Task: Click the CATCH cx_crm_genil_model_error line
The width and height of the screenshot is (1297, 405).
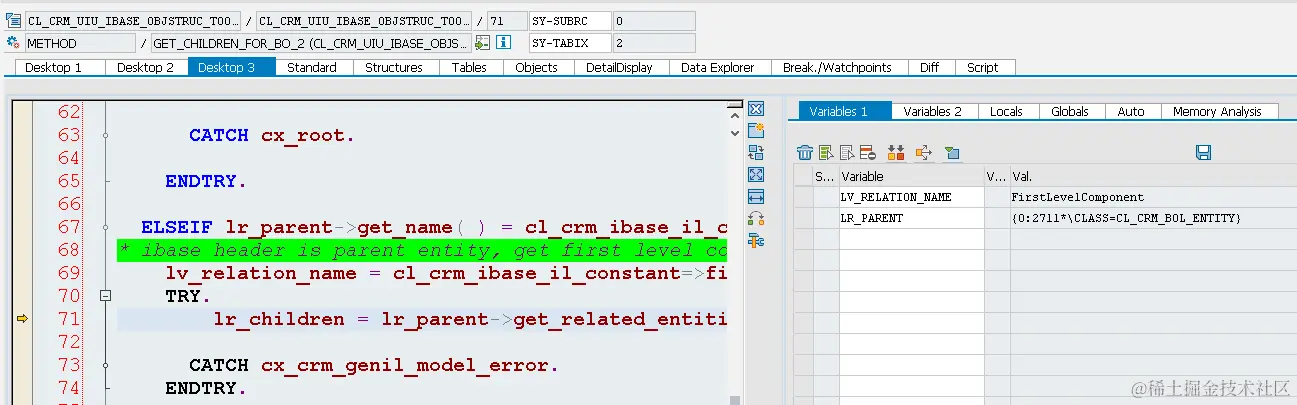Action: (374, 364)
